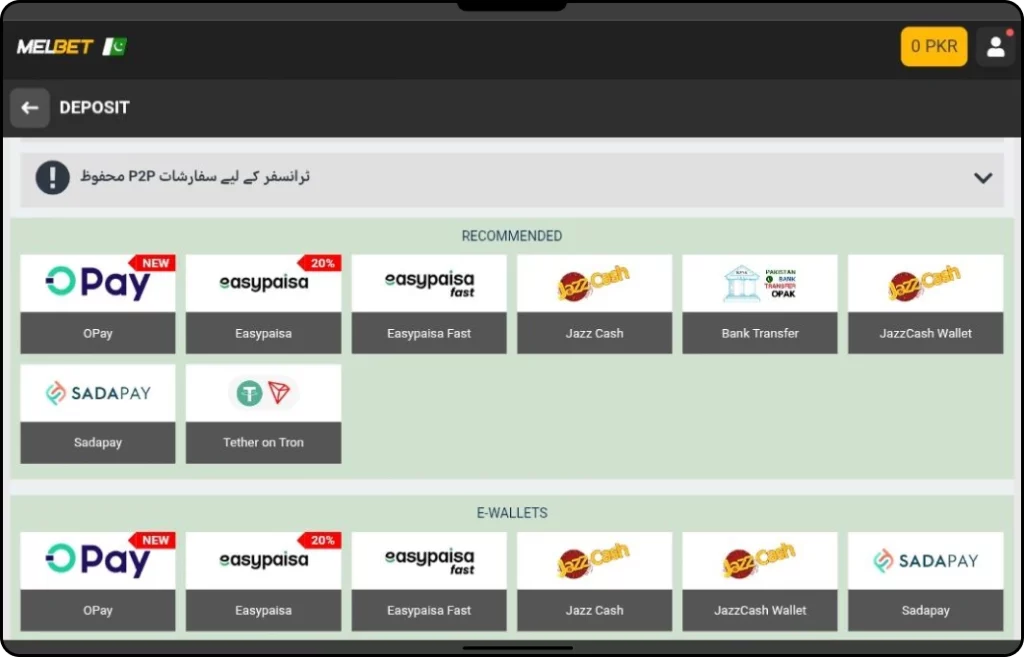Click OPay label in Recommended
This screenshot has height=657, width=1024.
(x=98, y=333)
